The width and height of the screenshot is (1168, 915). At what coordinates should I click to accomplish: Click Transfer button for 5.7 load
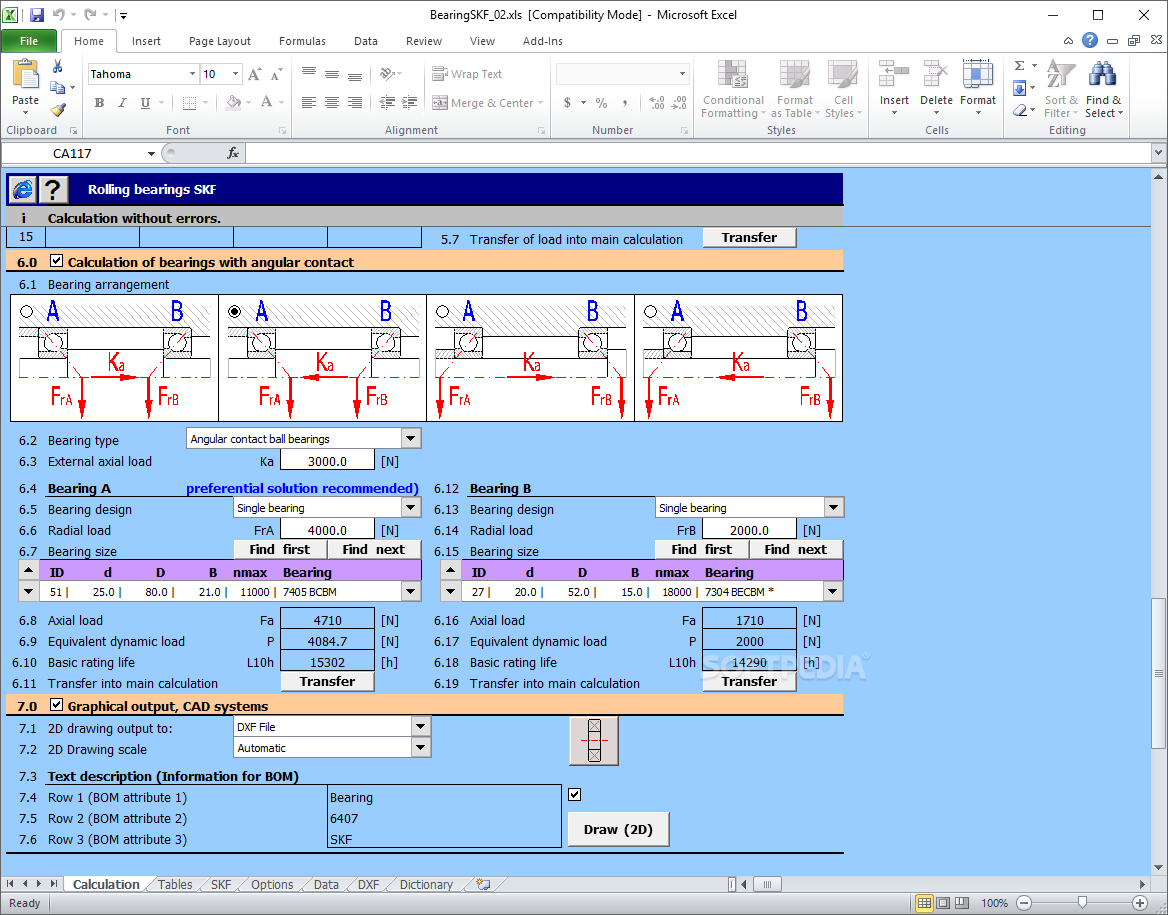pos(749,238)
